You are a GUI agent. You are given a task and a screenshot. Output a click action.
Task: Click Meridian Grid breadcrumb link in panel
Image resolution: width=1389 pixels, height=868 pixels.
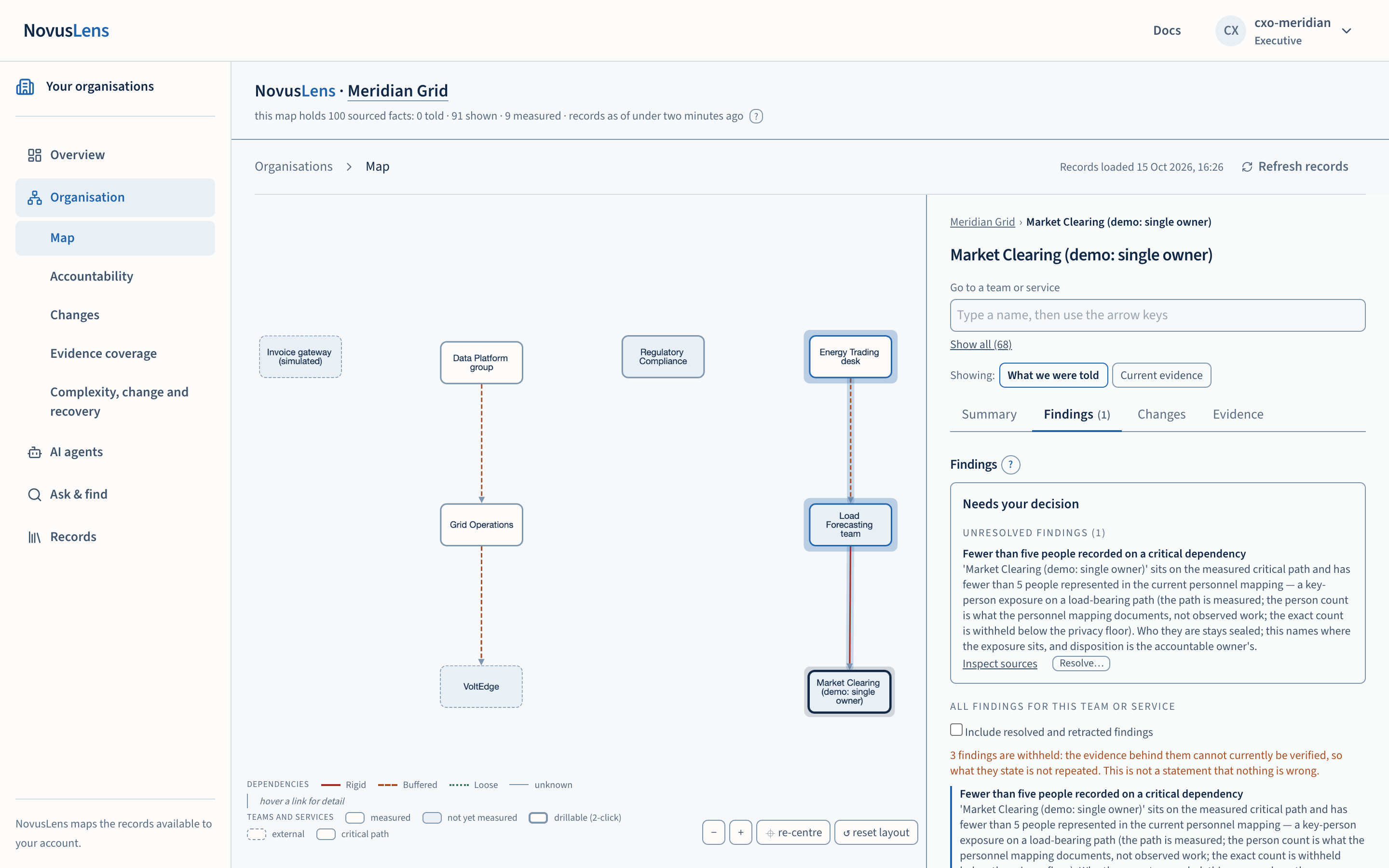click(982, 222)
